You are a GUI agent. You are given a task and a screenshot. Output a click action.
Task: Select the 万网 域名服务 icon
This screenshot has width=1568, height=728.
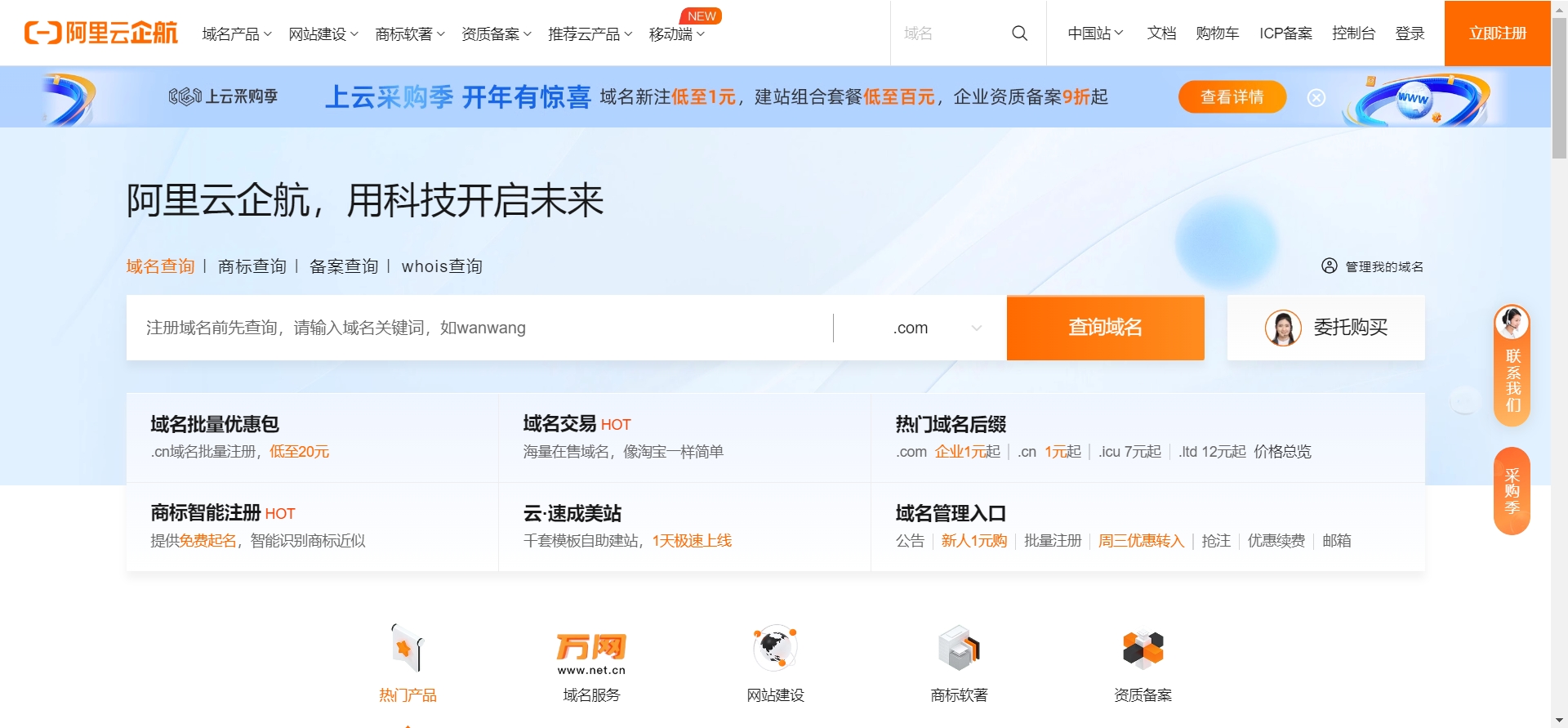pos(591,654)
